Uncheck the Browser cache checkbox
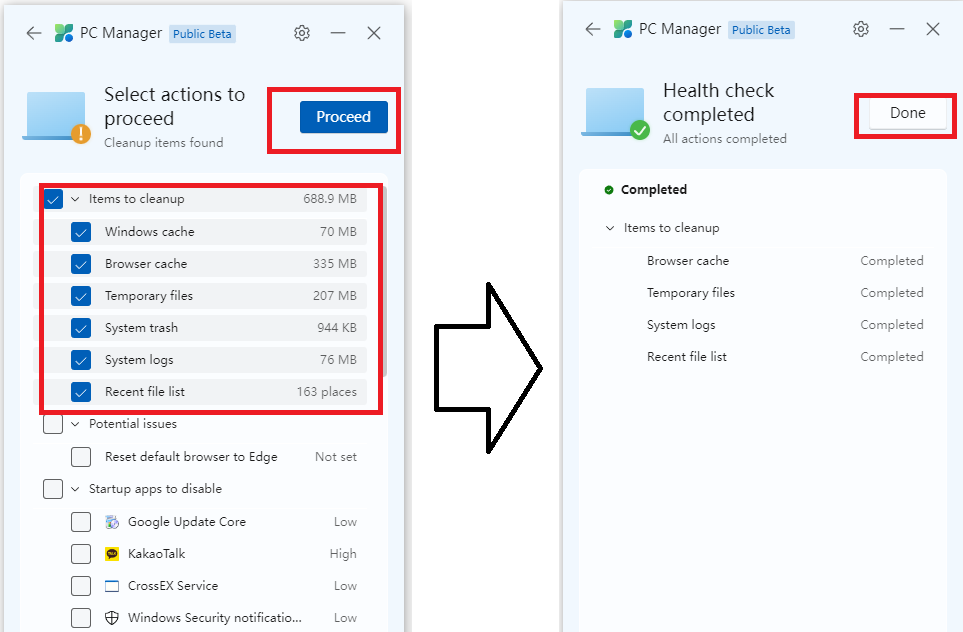 [81, 264]
